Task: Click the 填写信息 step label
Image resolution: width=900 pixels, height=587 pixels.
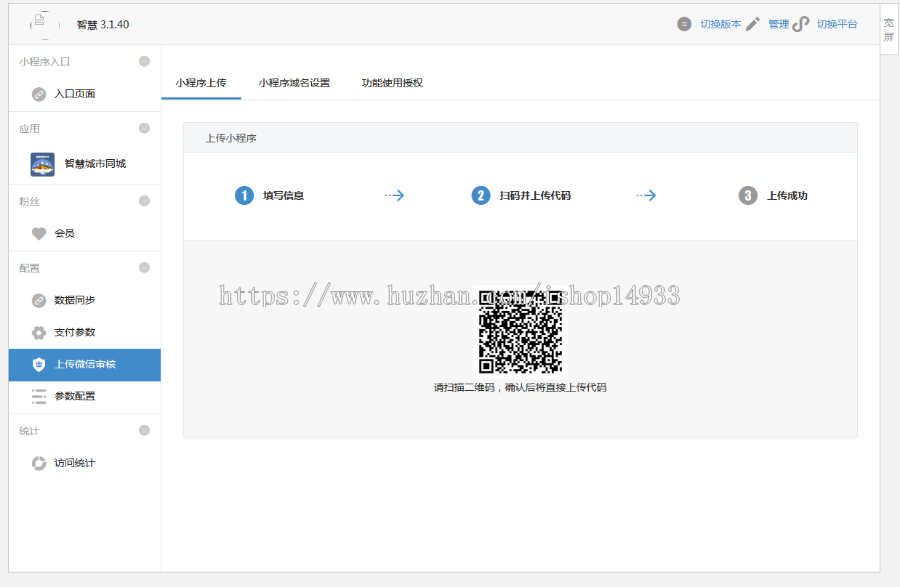Action: (x=284, y=196)
